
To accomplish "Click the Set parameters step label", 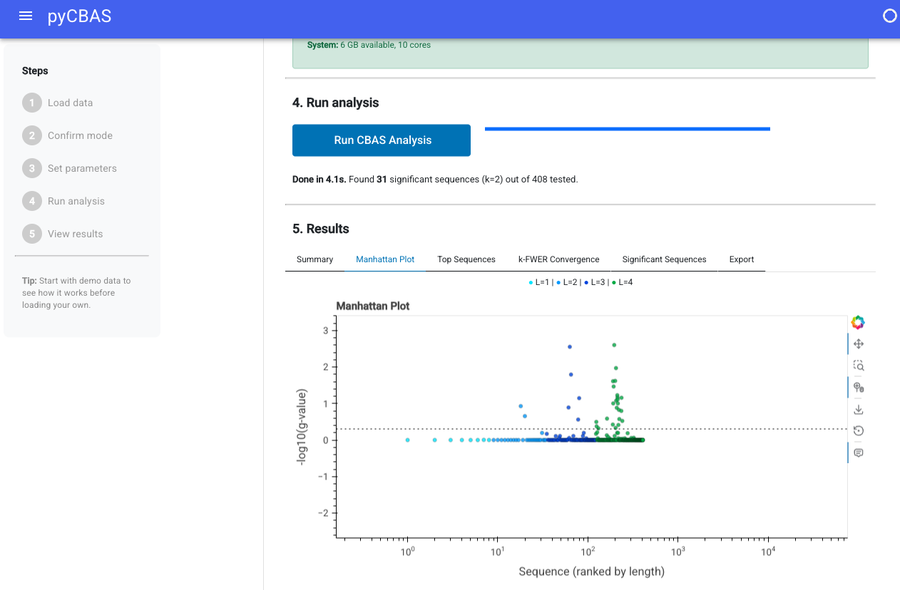I will coord(82,168).
